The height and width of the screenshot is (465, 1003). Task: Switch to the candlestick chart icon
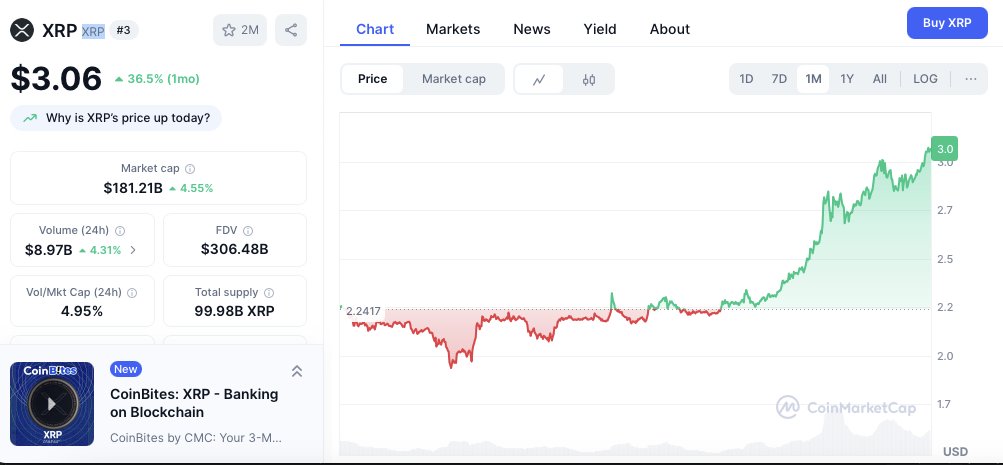pos(588,79)
